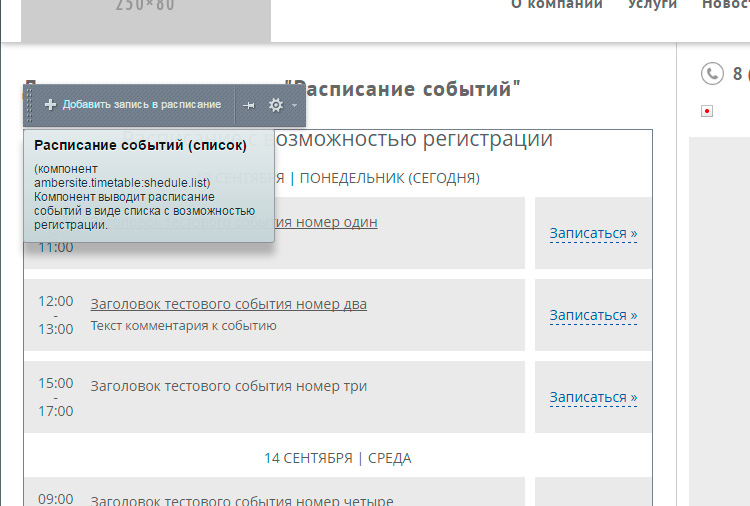750x506 pixels.
Task: Open the "Услуги" menu item
Action: 652,5
